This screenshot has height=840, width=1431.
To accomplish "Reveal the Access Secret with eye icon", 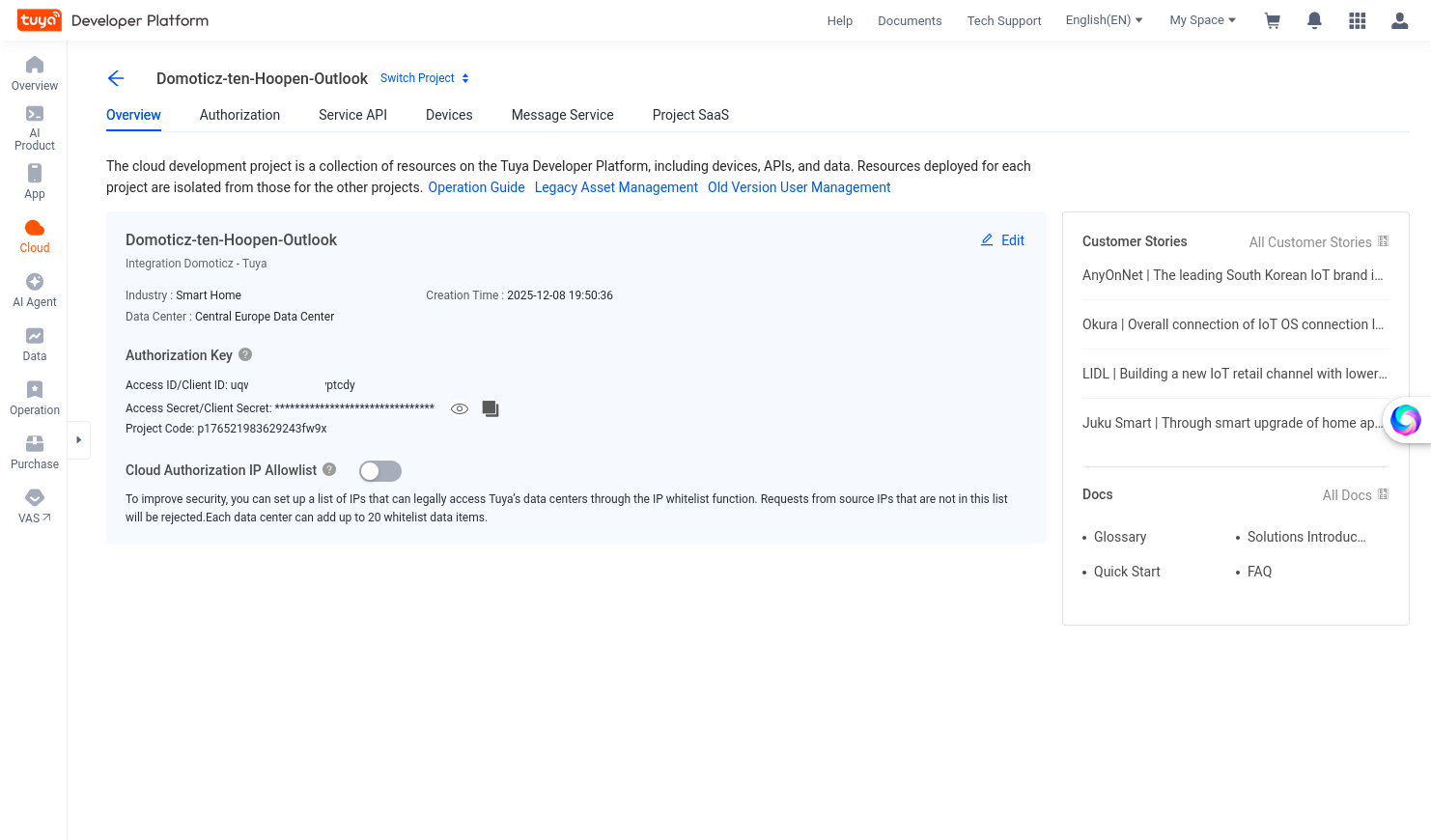I will [x=460, y=408].
